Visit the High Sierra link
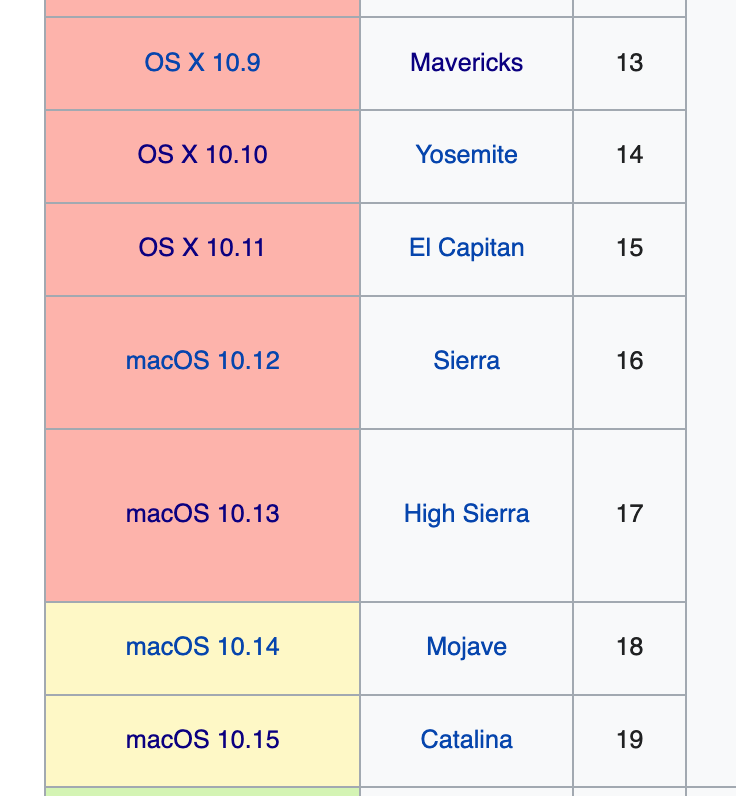The image size is (736, 796). [466, 514]
